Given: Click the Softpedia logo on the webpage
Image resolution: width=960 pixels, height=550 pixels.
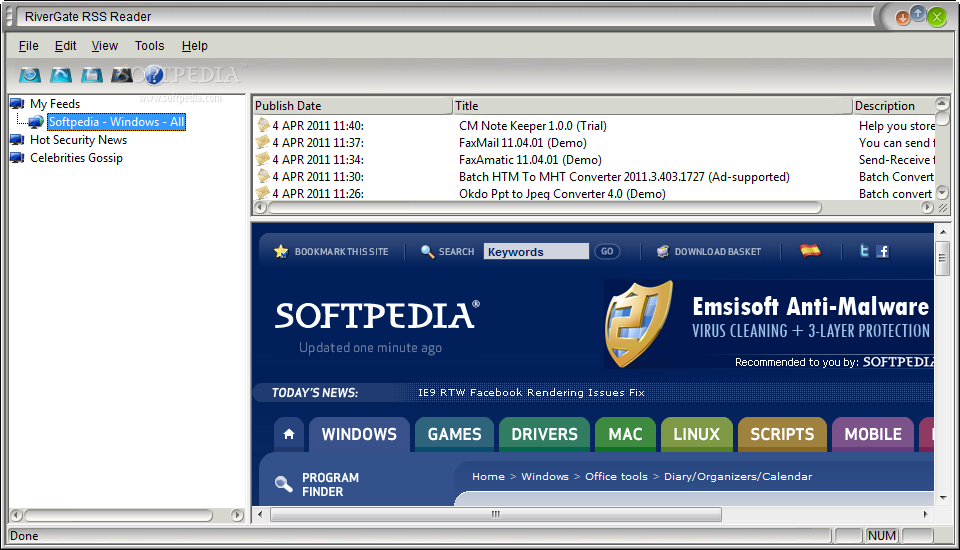Looking at the screenshot, I should 377,315.
